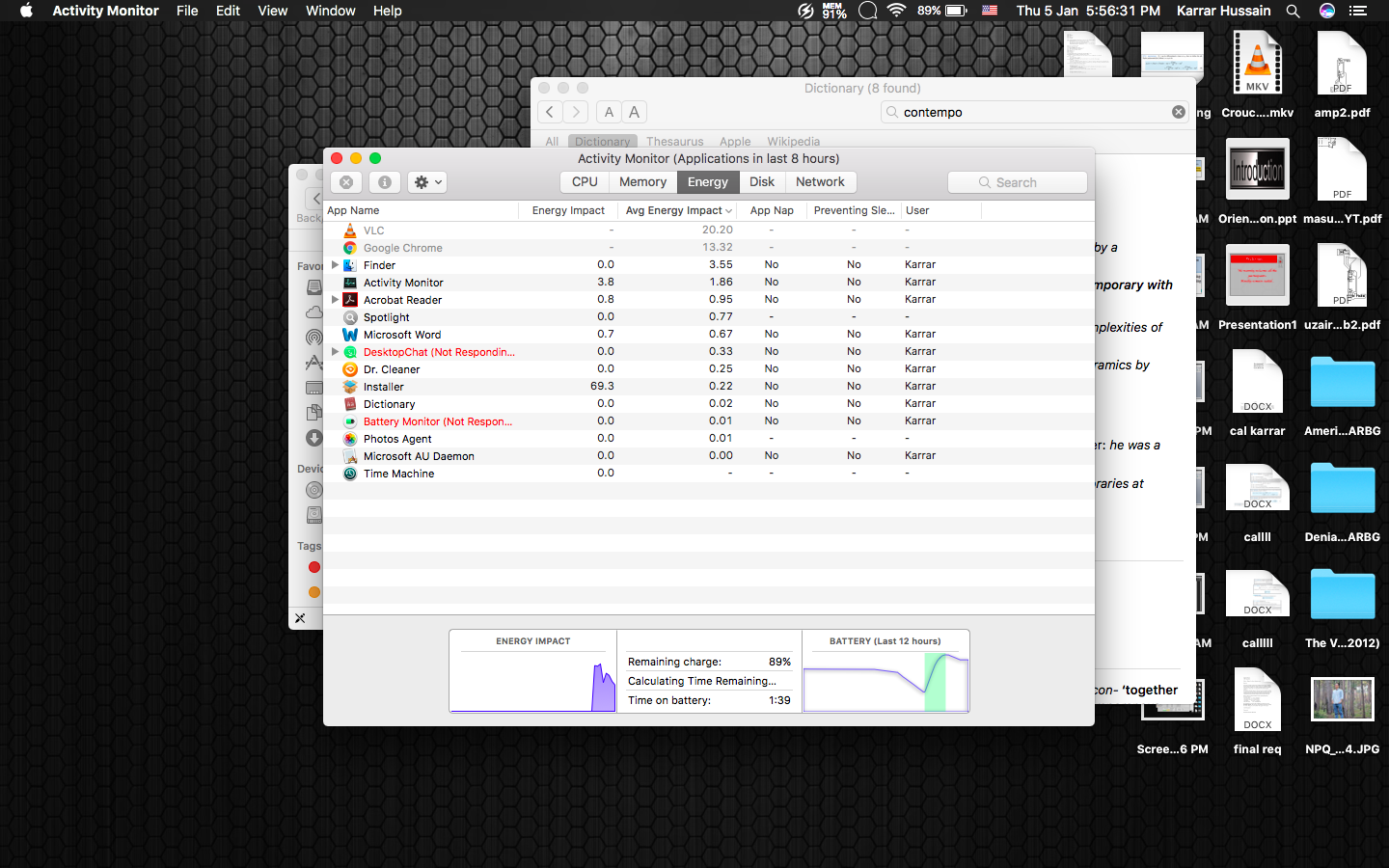Increase font size in Dictionary window
This screenshot has width=1389, height=868.
pos(634,112)
